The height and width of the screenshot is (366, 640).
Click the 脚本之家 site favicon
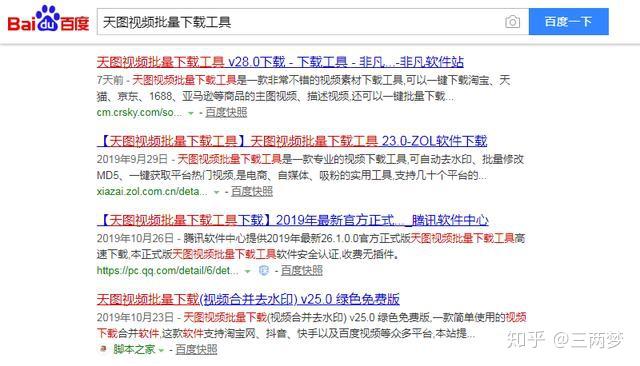[103, 349]
